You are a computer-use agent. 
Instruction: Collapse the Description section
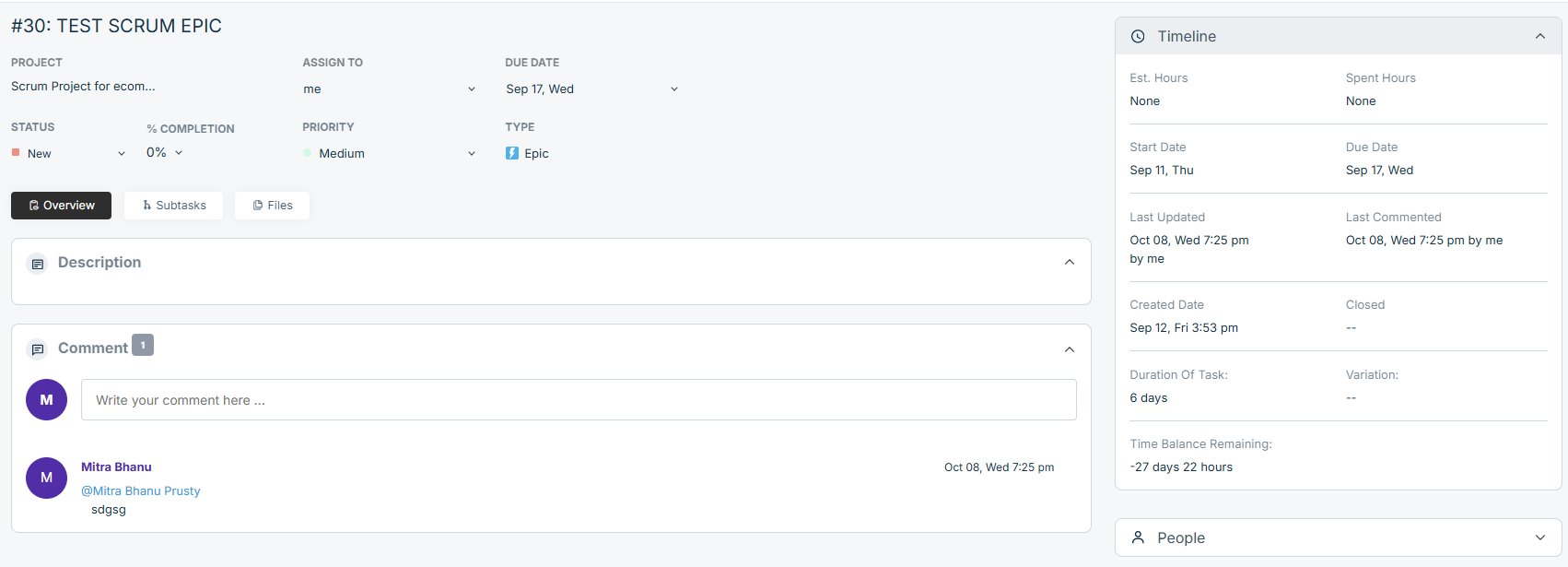pyautogui.click(x=1069, y=263)
